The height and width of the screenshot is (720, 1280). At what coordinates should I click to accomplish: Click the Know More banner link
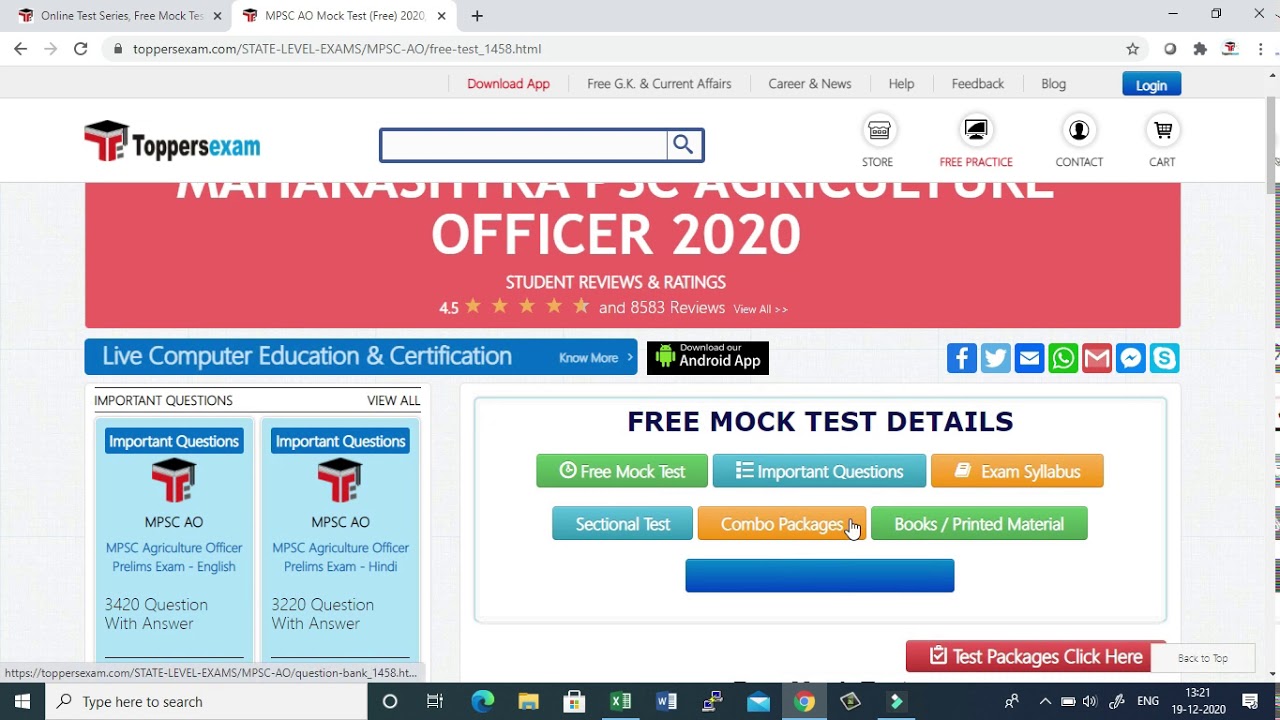click(595, 358)
